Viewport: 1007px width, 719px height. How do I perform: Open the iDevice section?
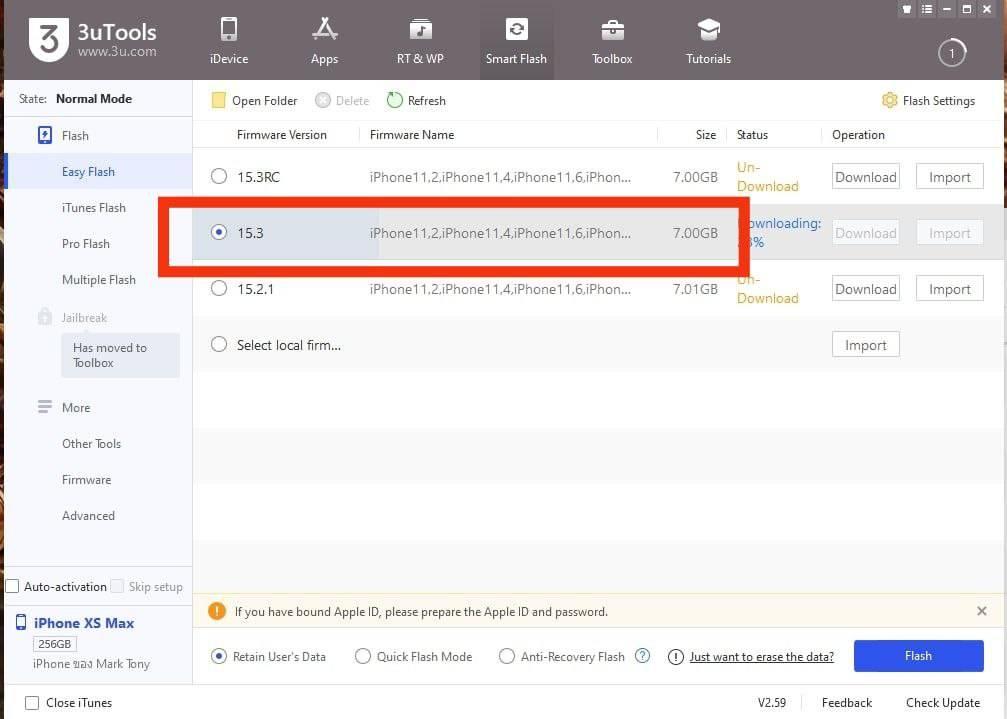[x=229, y=40]
